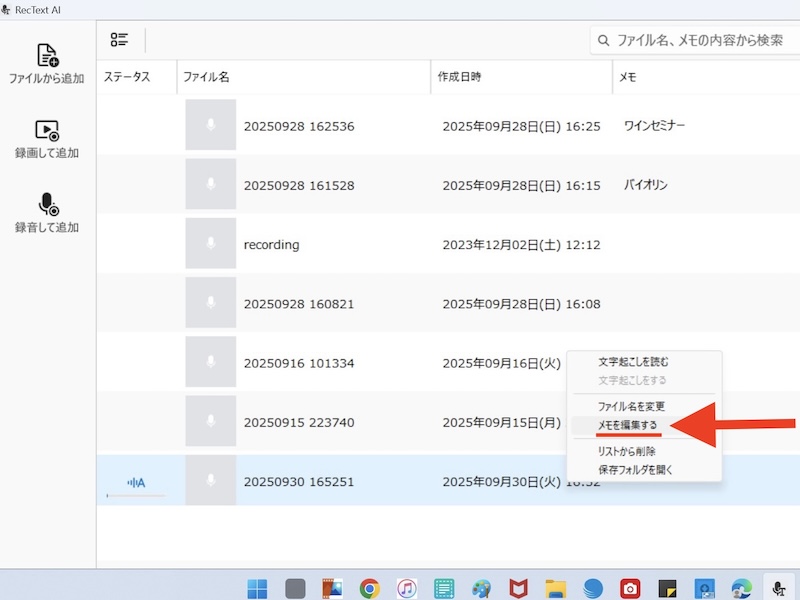Sort by the ファイル名 column header
Viewport: 800px width, 600px height.
click(206, 77)
